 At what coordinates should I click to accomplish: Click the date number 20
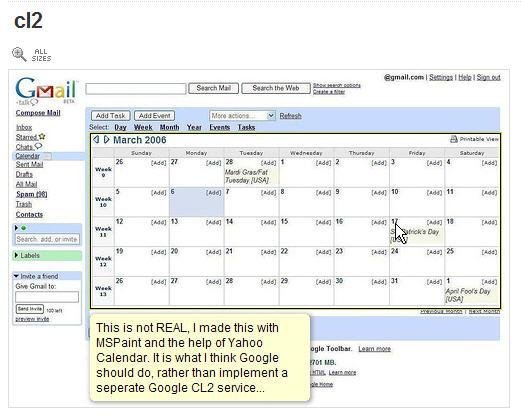(x=174, y=251)
